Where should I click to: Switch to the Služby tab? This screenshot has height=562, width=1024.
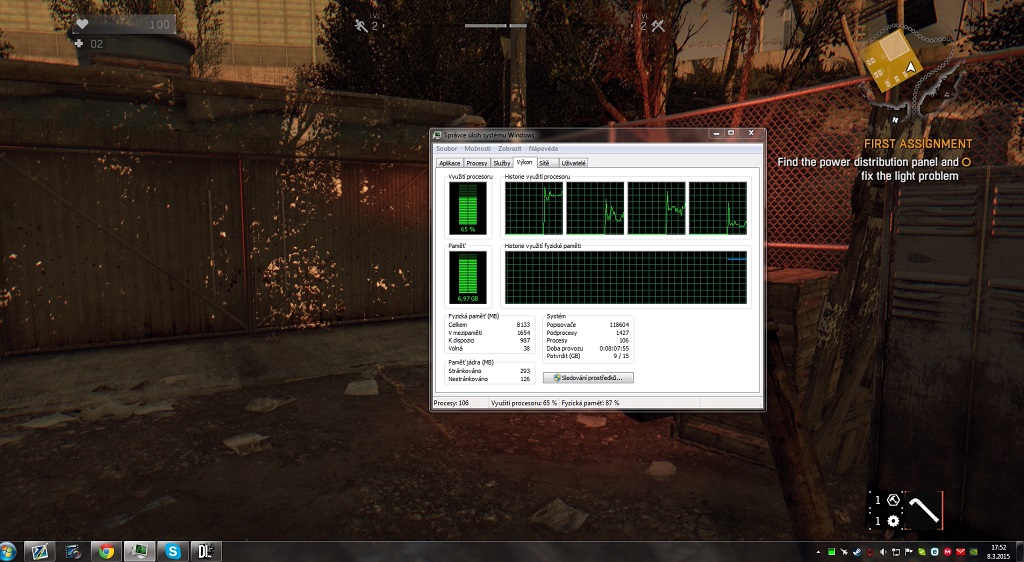click(x=502, y=163)
